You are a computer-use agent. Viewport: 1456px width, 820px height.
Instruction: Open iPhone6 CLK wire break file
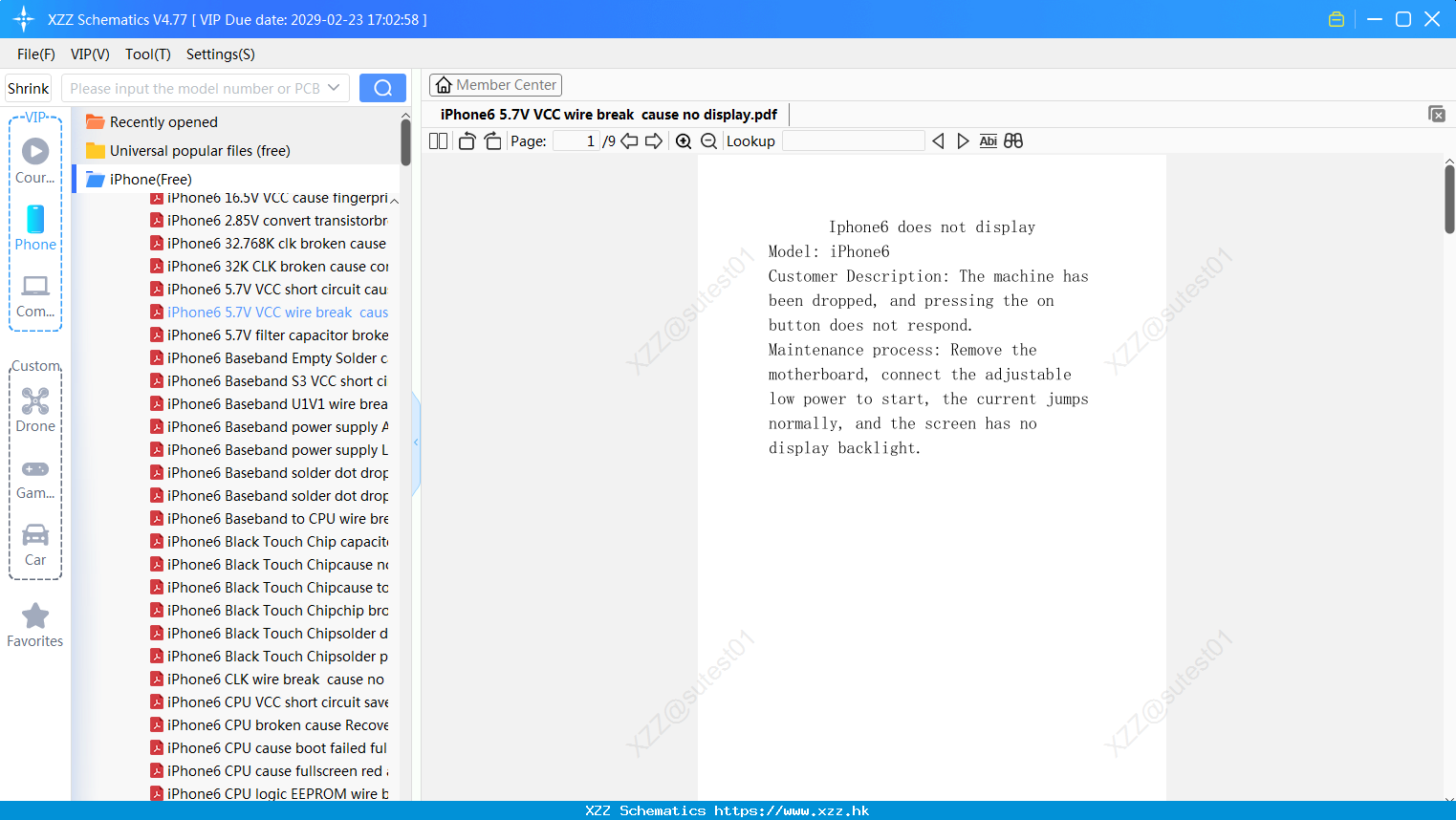pyautogui.click(x=269, y=680)
